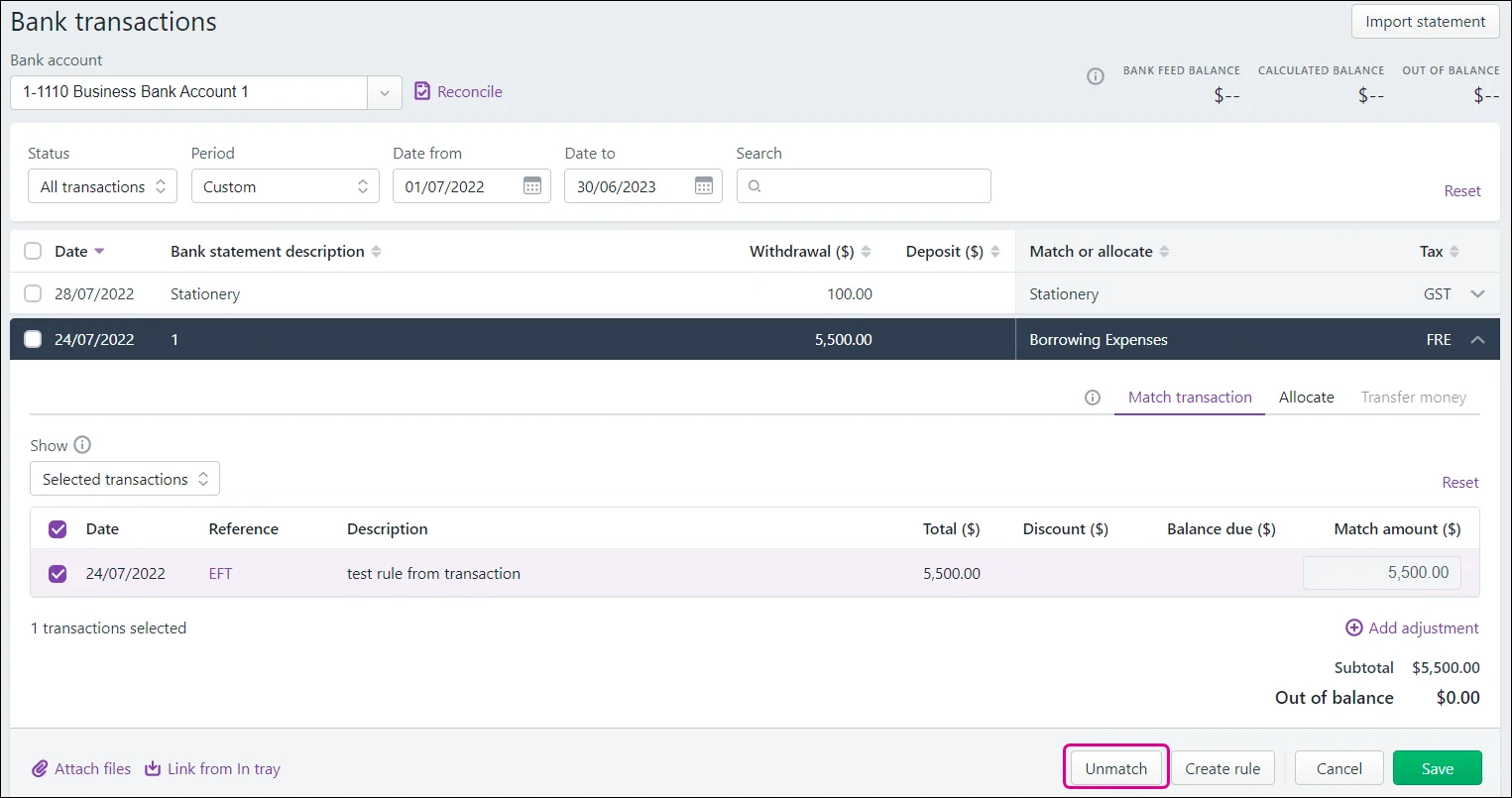The height and width of the screenshot is (798, 1512).
Task: Tick the checkbox for the 24/07/2022 row
Action: [x=33, y=339]
